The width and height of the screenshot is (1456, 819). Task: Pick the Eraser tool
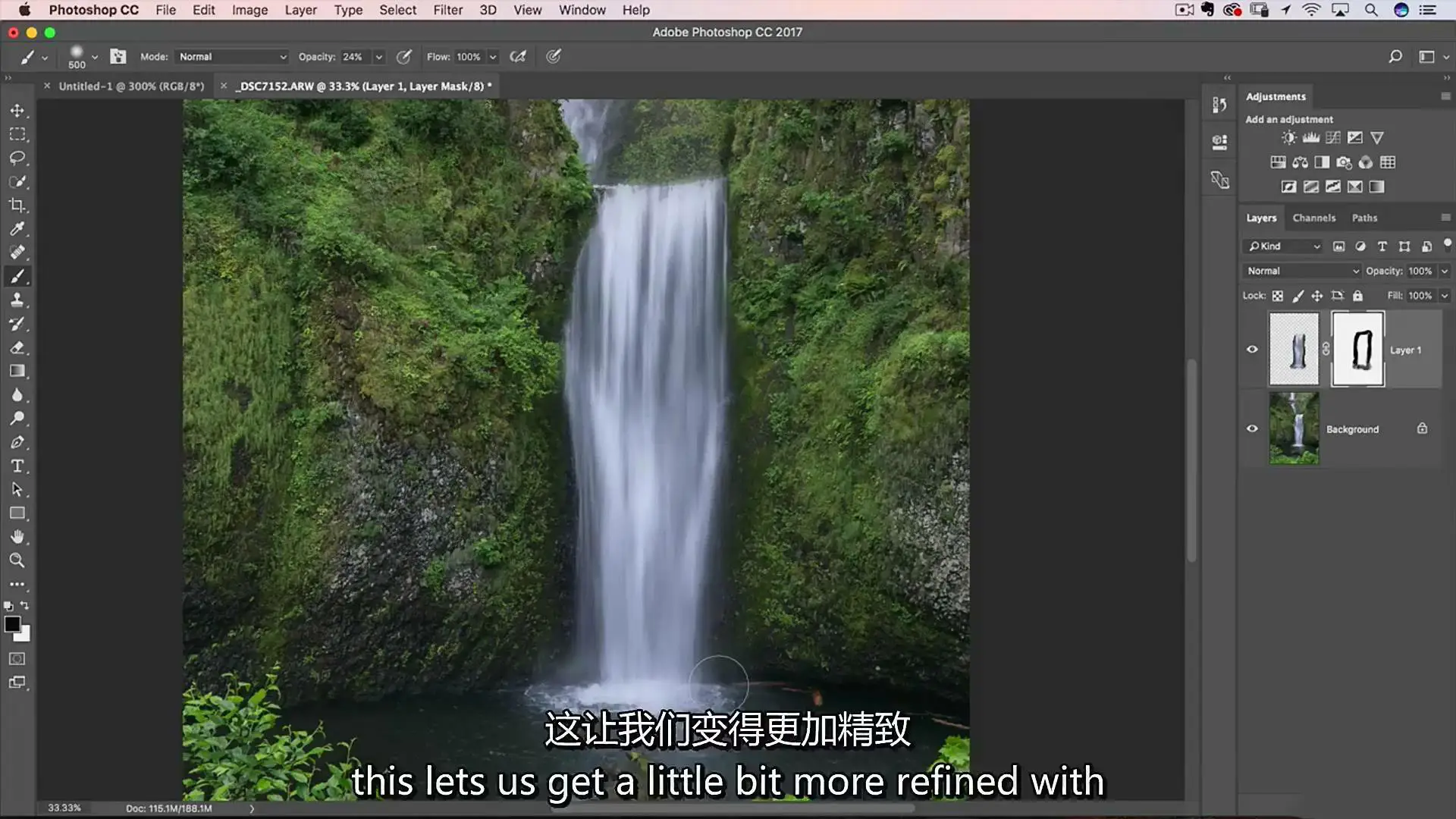[x=17, y=347]
